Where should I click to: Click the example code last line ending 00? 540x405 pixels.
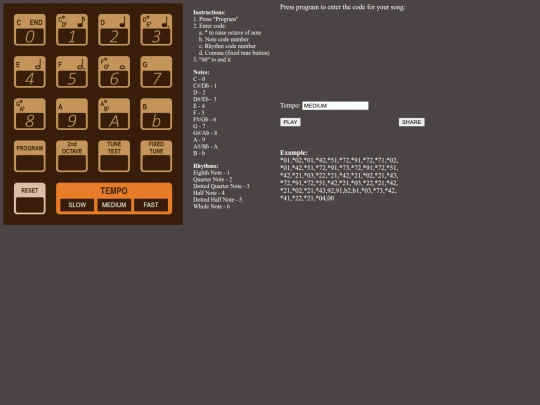307,198
